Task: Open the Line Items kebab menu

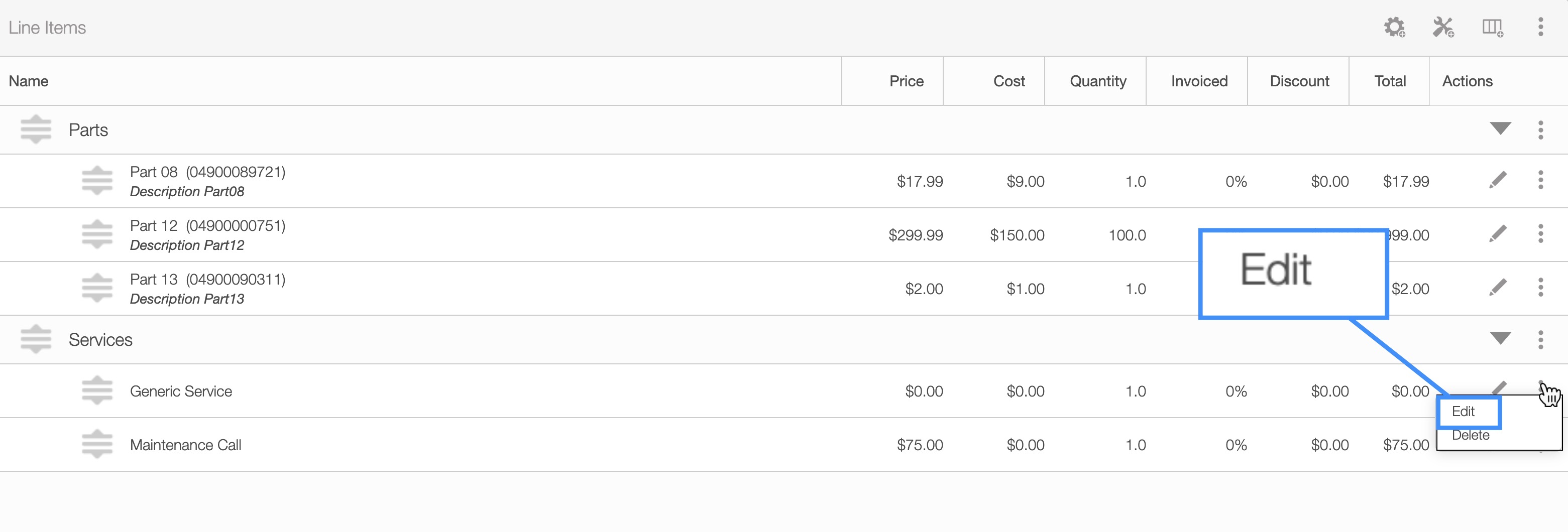Action: (x=1540, y=28)
